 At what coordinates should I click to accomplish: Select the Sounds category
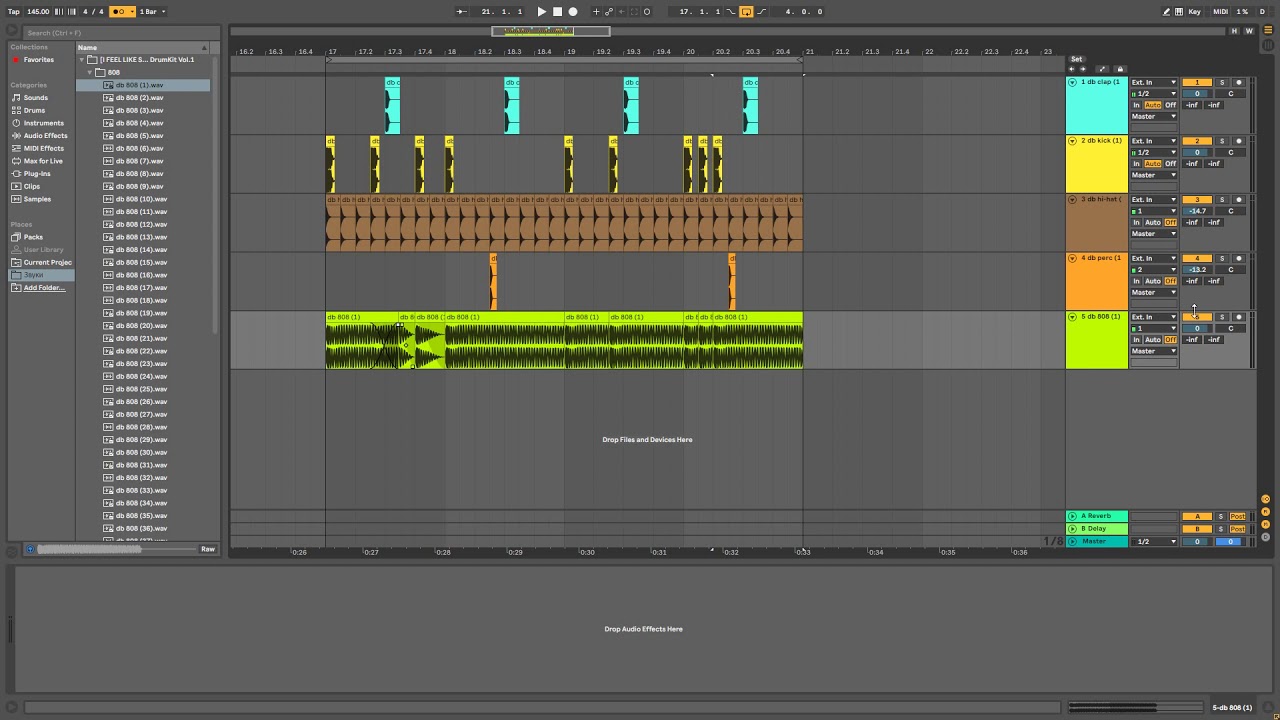(36, 98)
